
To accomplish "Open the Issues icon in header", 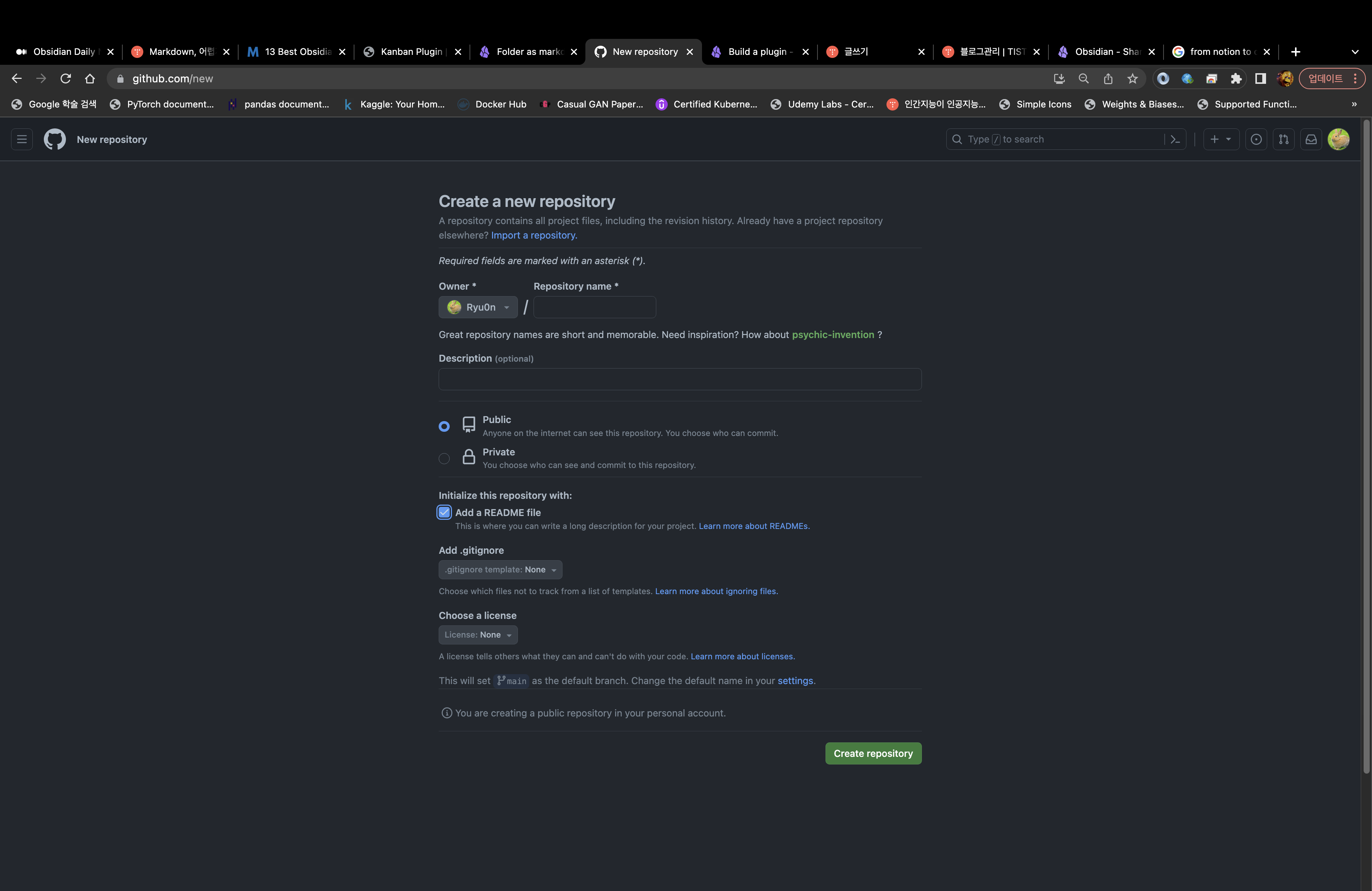I will tap(1256, 139).
